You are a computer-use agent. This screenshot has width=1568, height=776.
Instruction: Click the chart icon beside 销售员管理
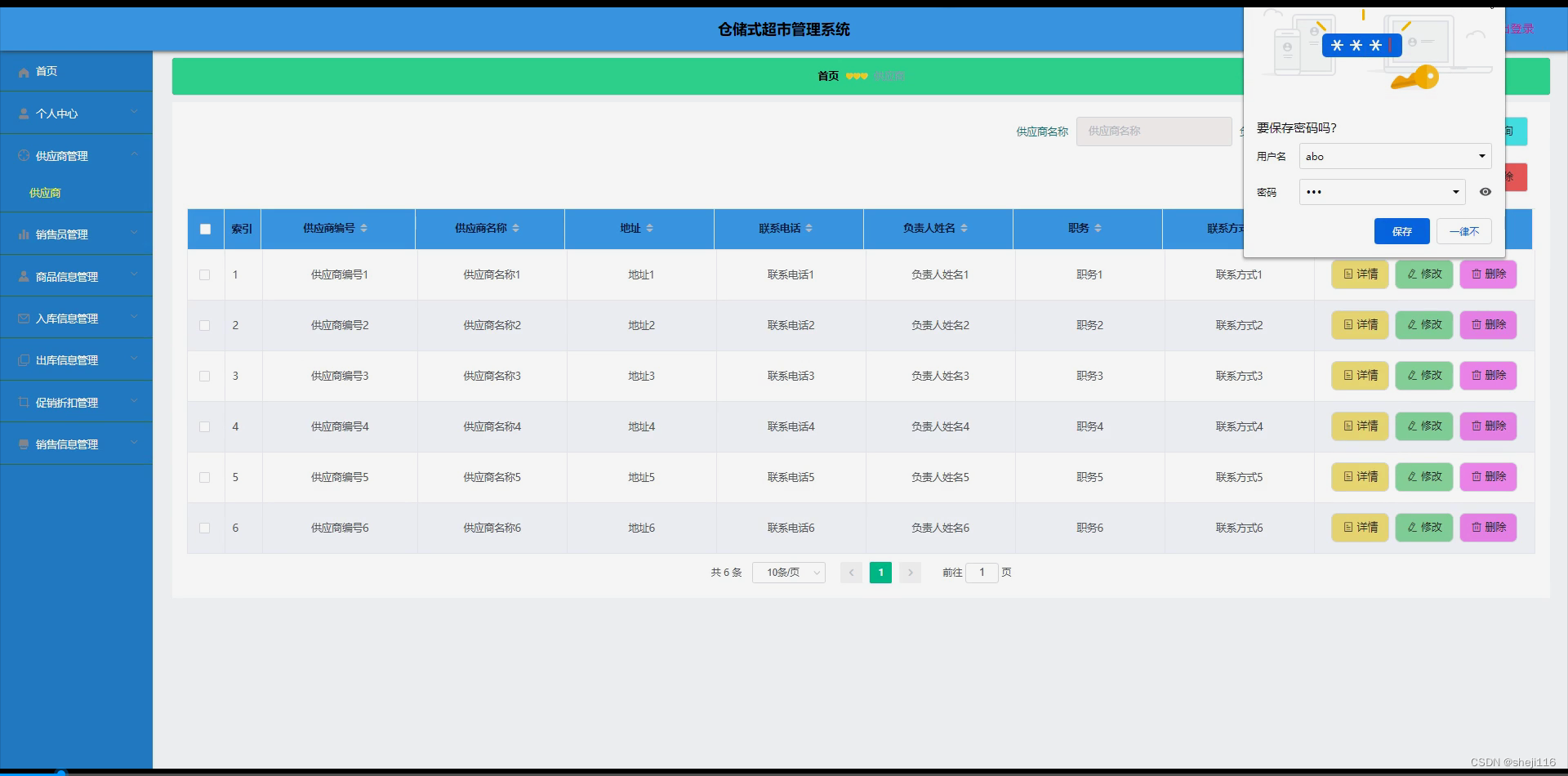pyautogui.click(x=24, y=234)
